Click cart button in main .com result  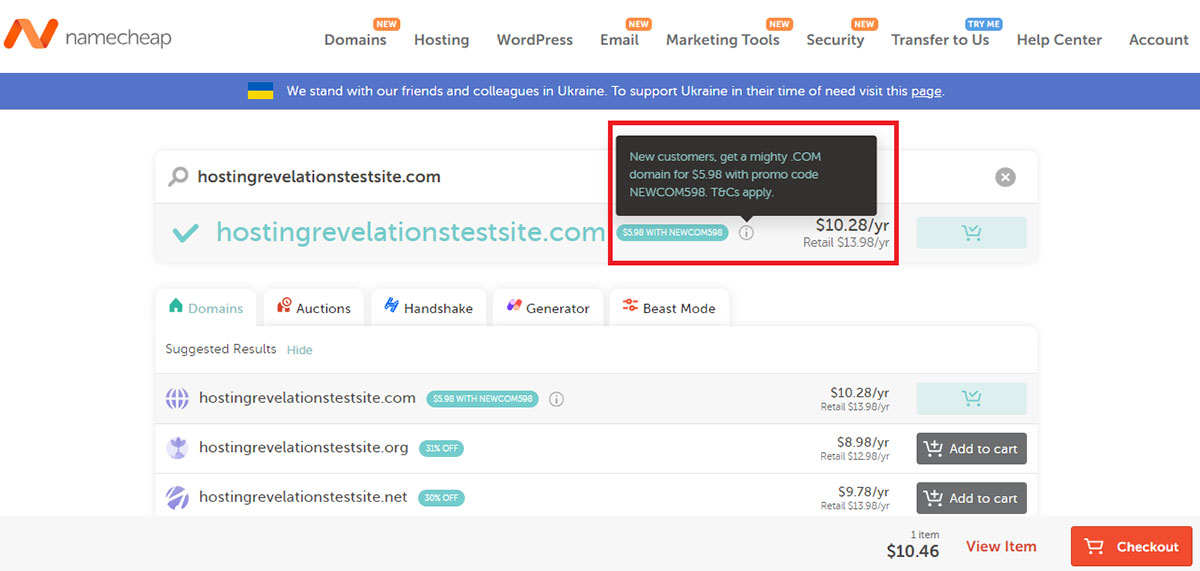tap(971, 233)
